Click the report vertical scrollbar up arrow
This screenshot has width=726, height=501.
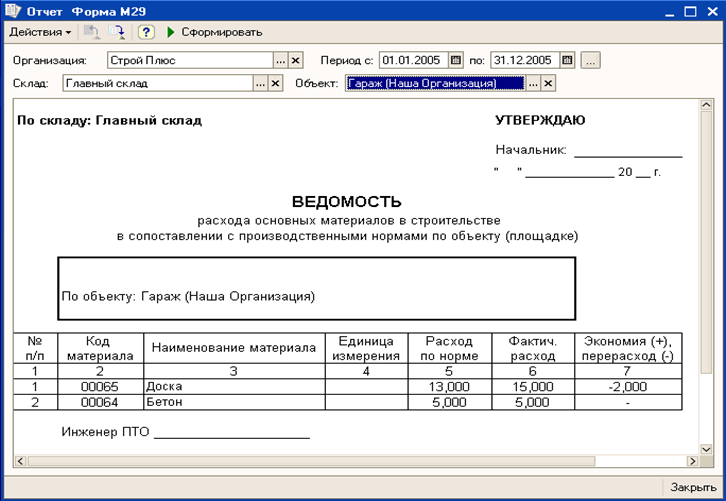[706, 105]
